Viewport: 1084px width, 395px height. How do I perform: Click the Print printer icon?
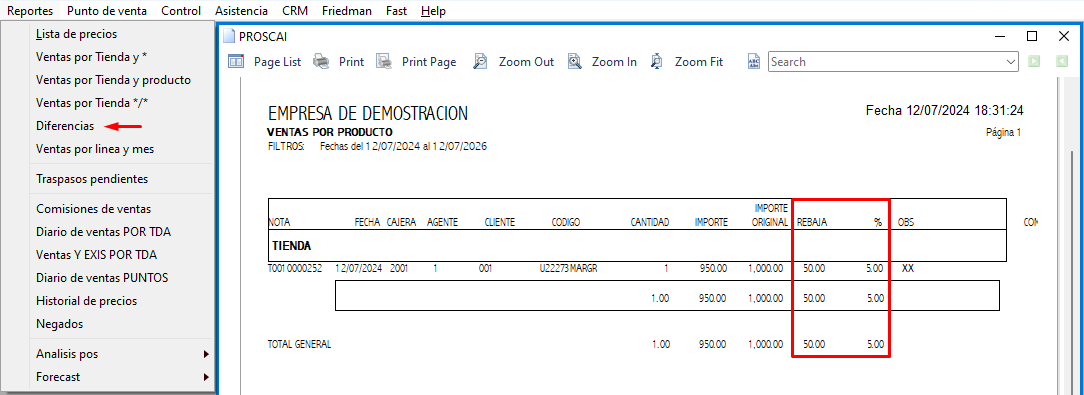pyautogui.click(x=321, y=62)
